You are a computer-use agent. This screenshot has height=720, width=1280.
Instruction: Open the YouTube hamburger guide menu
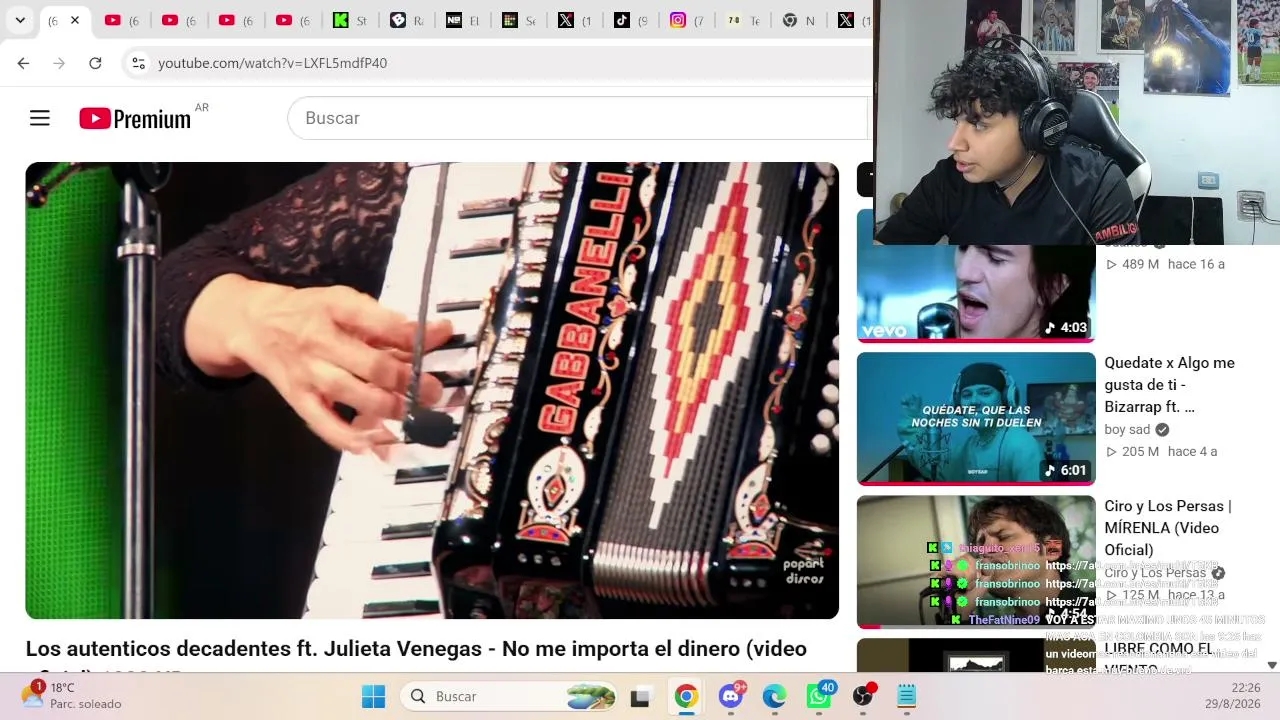click(40, 118)
